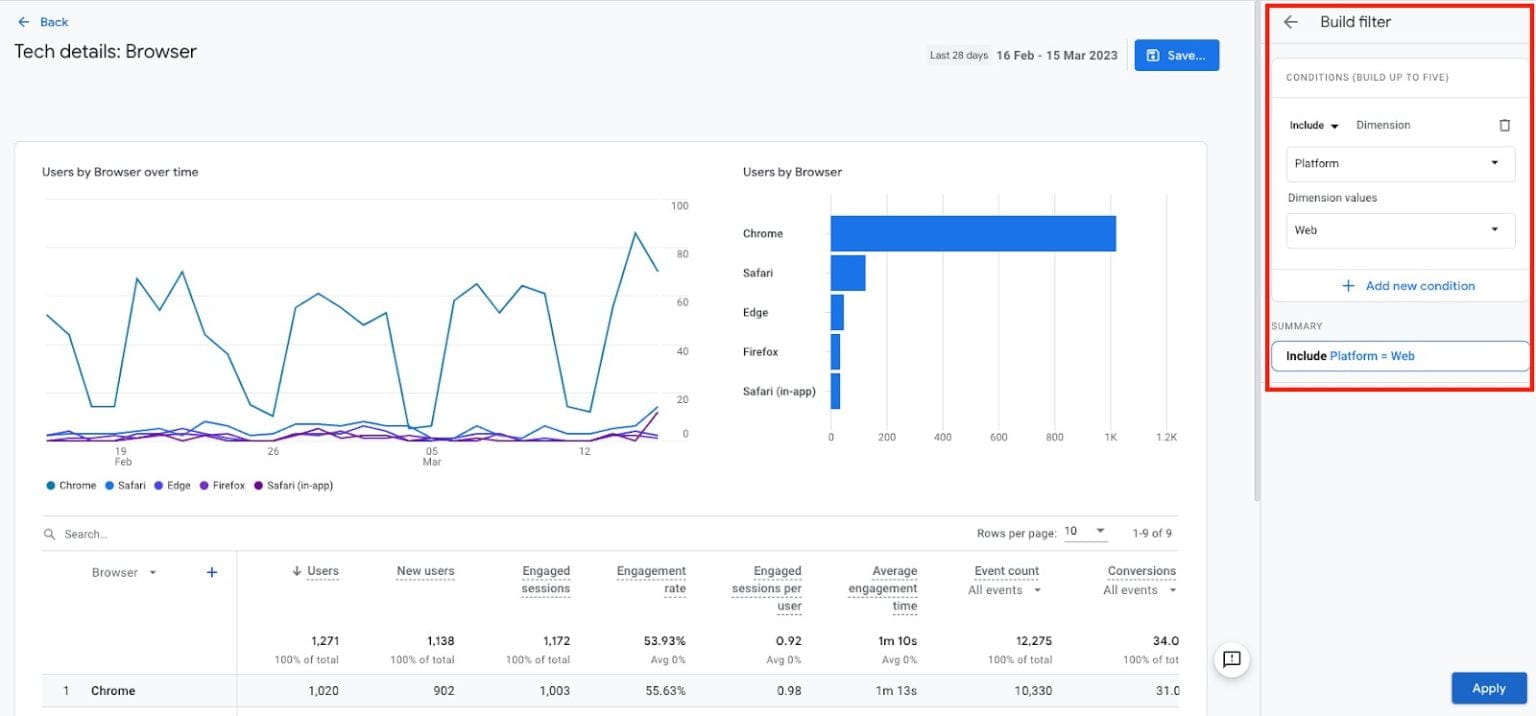Click the back arrow in the Build filter panel
Viewport: 1536px width, 716px height.
coord(1290,22)
